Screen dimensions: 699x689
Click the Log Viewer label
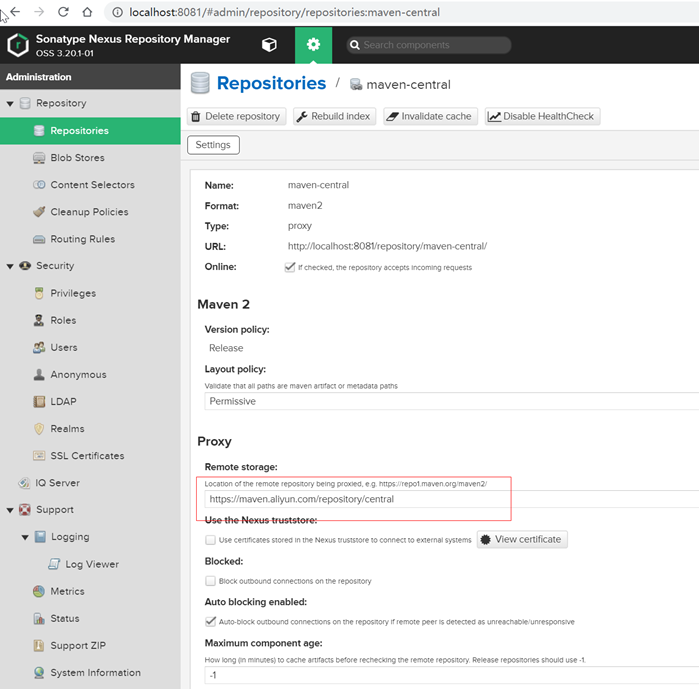click(92, 564)
